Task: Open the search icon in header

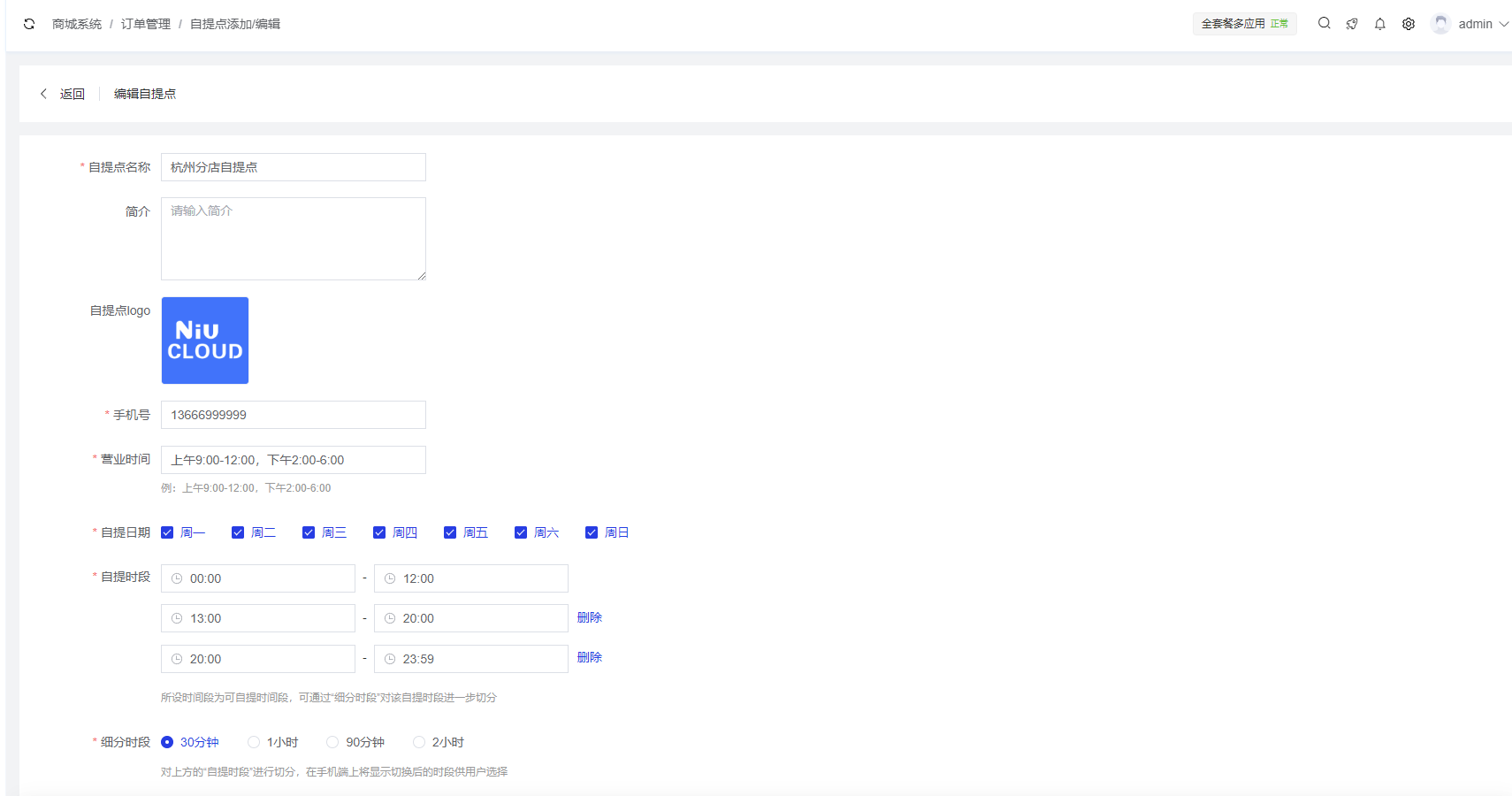Action: click(1324, 24)
